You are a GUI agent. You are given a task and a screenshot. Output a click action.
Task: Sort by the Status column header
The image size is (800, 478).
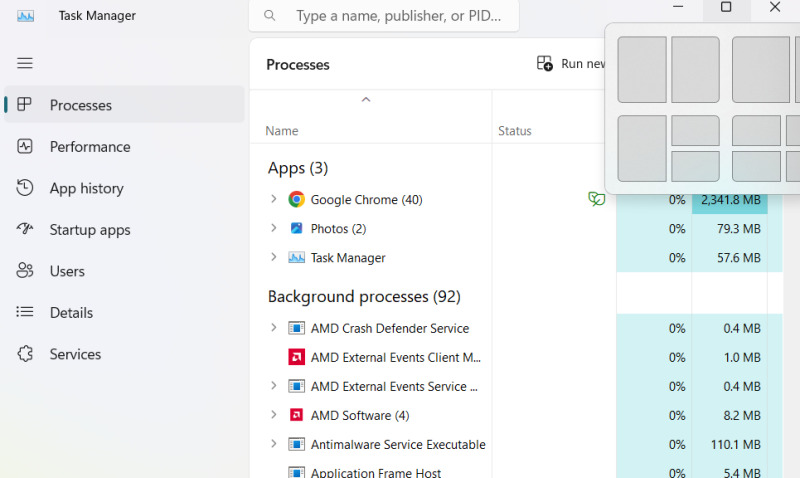click(515, 131)
